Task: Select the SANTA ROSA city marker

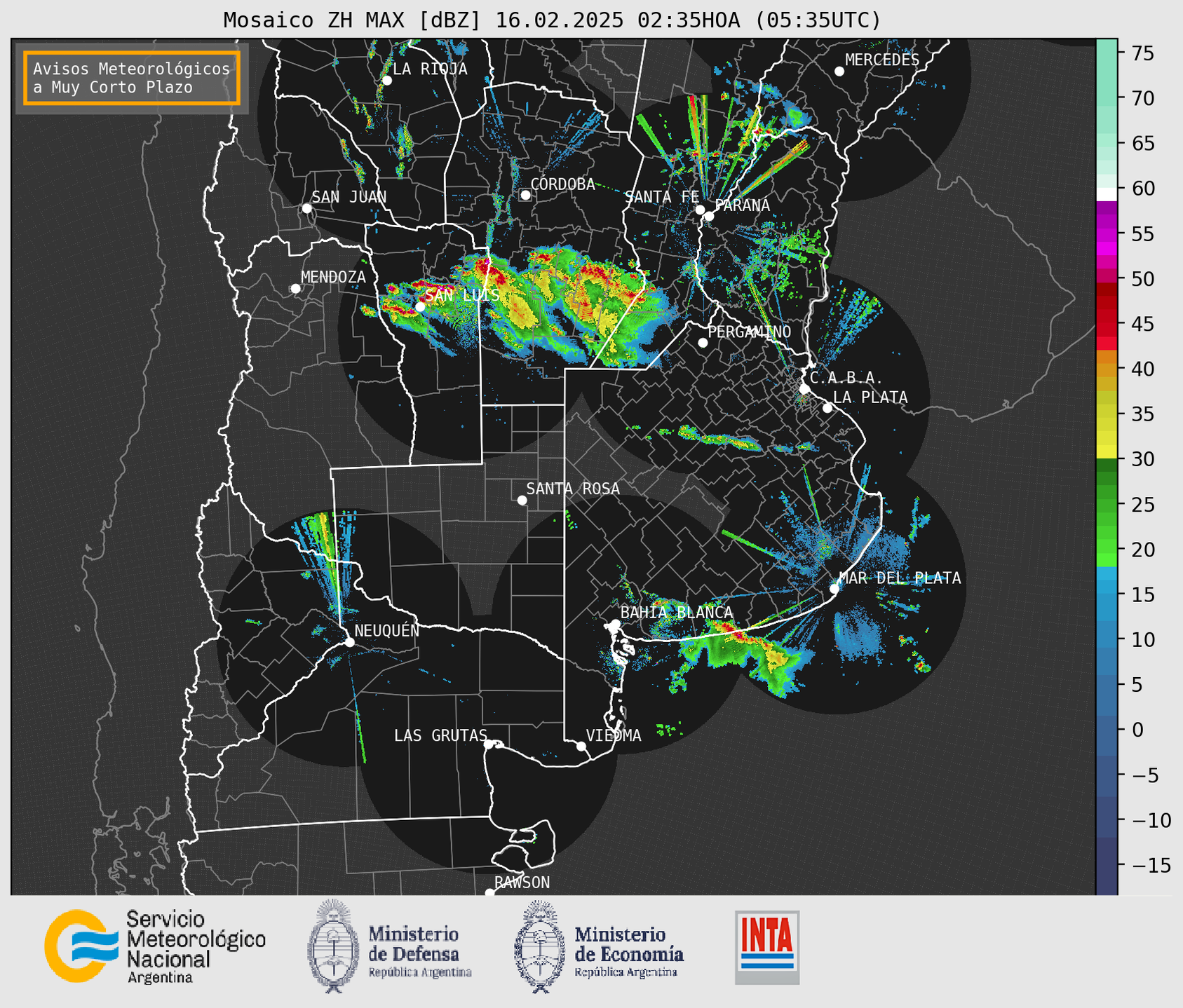Action: pos(522,500)
